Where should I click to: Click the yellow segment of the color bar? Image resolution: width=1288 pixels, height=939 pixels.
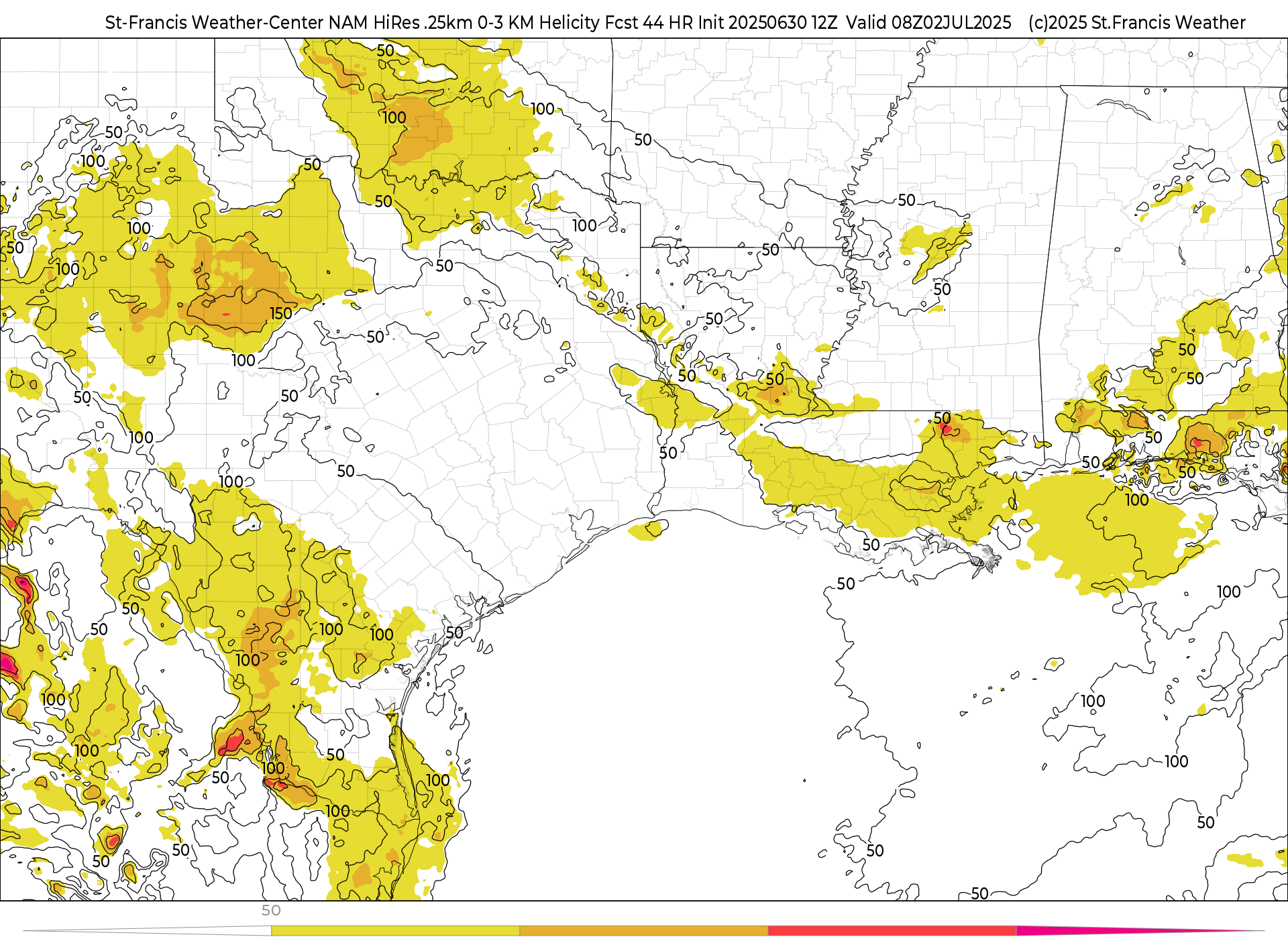coord(395,931)
